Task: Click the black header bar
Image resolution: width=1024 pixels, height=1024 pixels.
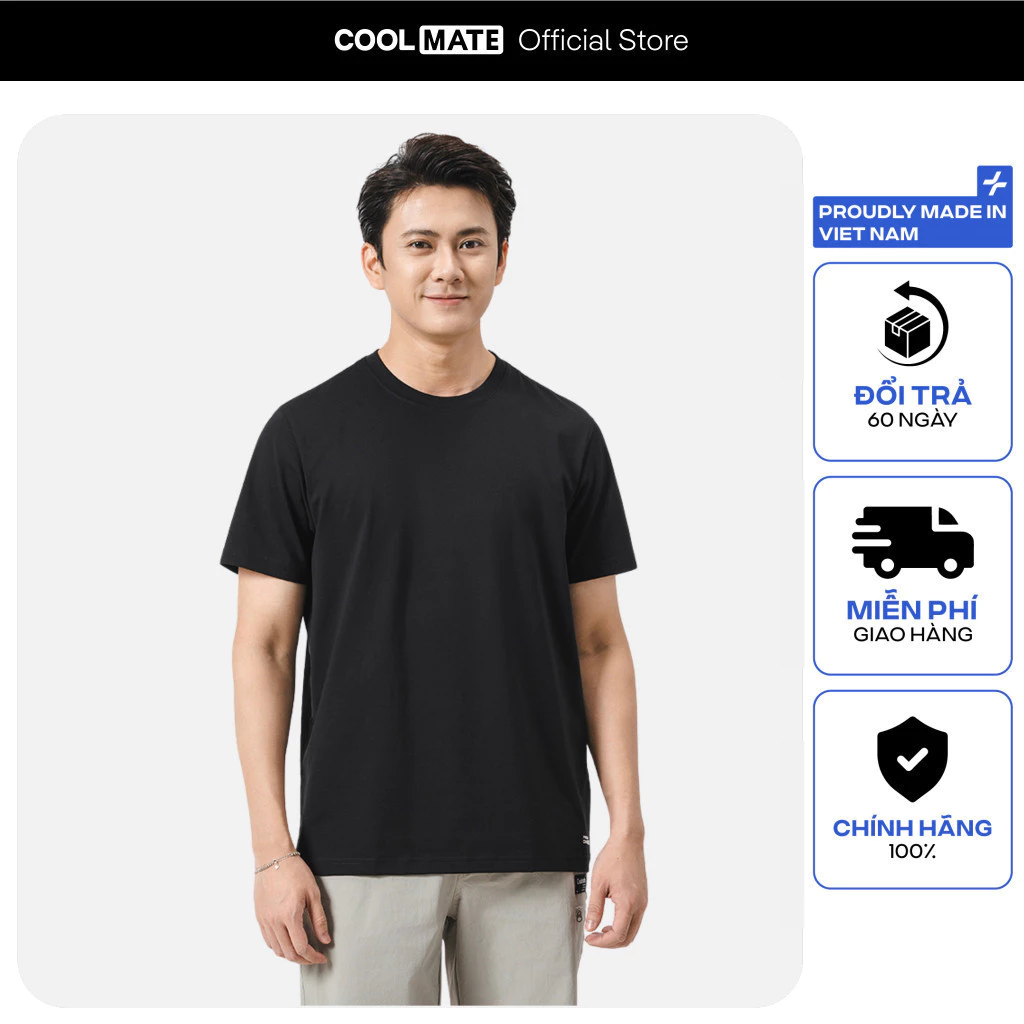Action: (512, 40)
